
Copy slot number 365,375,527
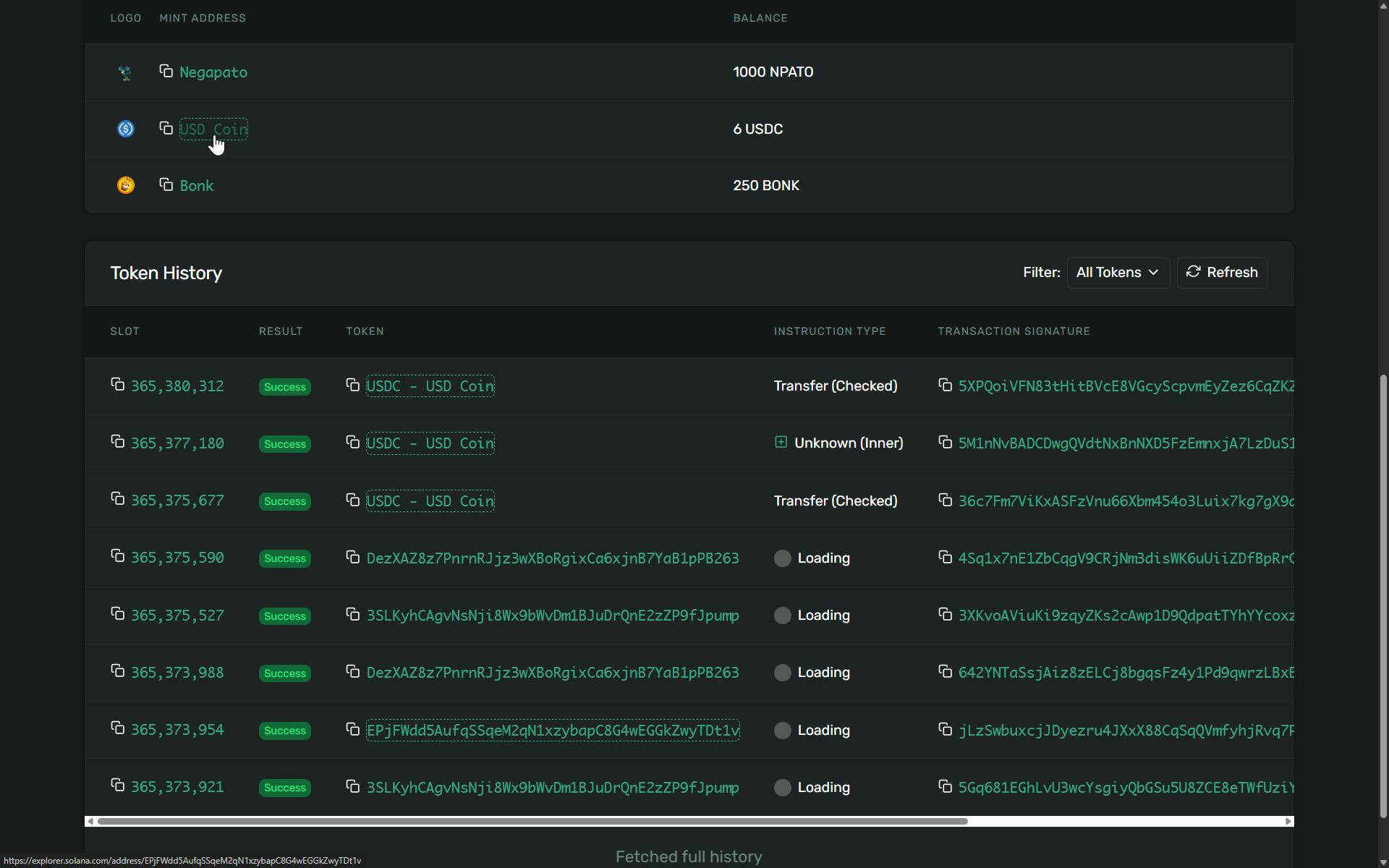[117, 613]
